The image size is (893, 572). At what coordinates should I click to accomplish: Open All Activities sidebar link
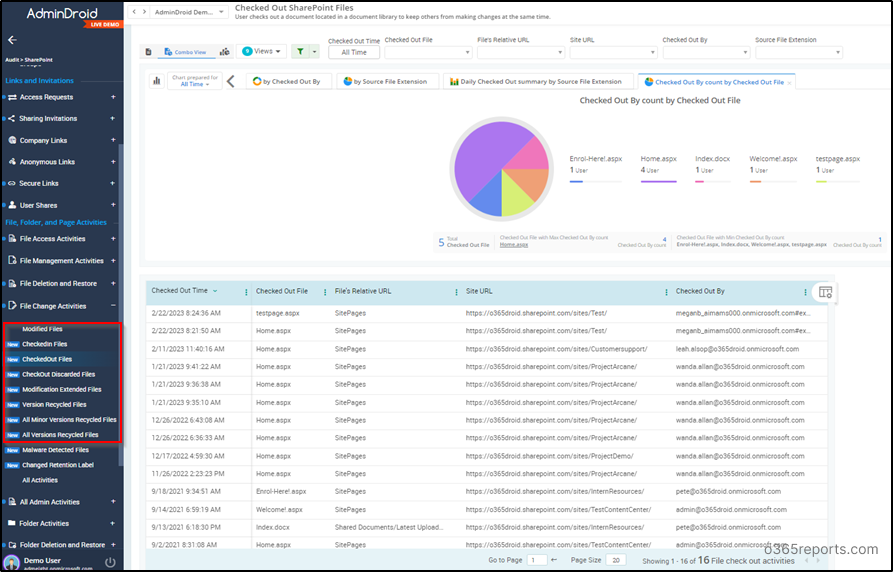pyautogui.click(x=40, y=480)
